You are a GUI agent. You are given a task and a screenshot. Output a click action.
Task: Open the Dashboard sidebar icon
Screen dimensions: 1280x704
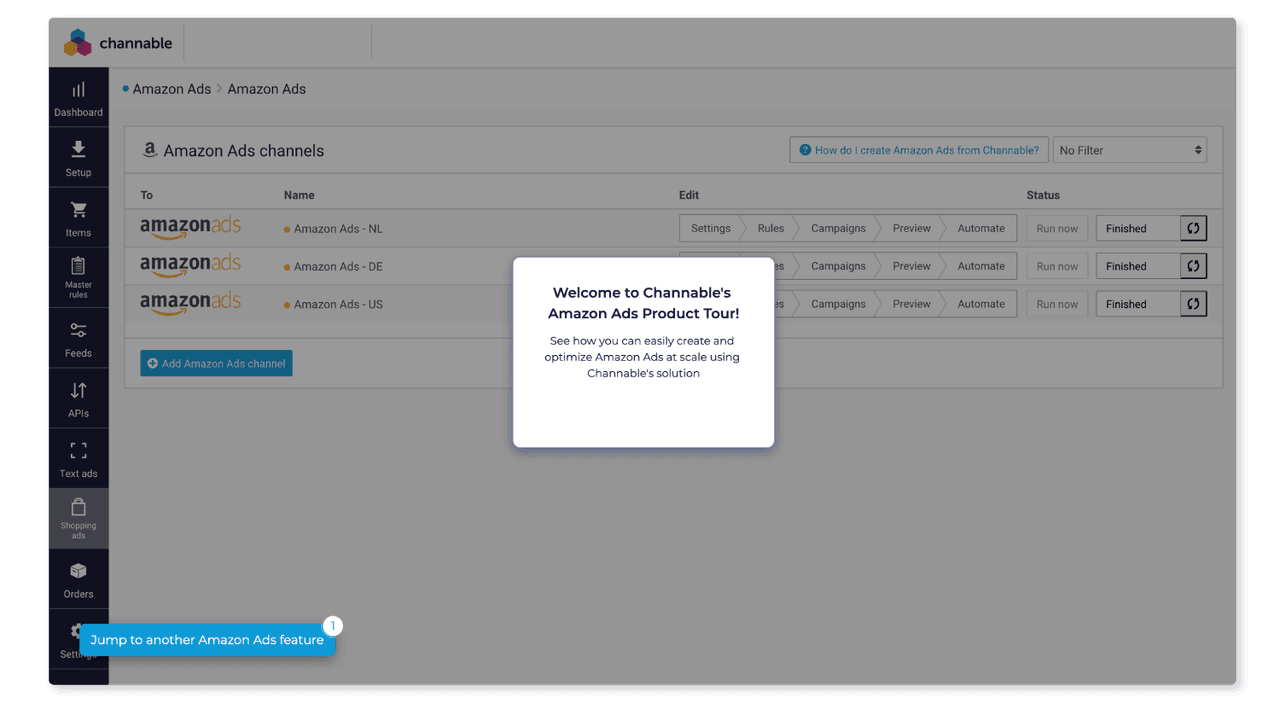tap(78, 90)
